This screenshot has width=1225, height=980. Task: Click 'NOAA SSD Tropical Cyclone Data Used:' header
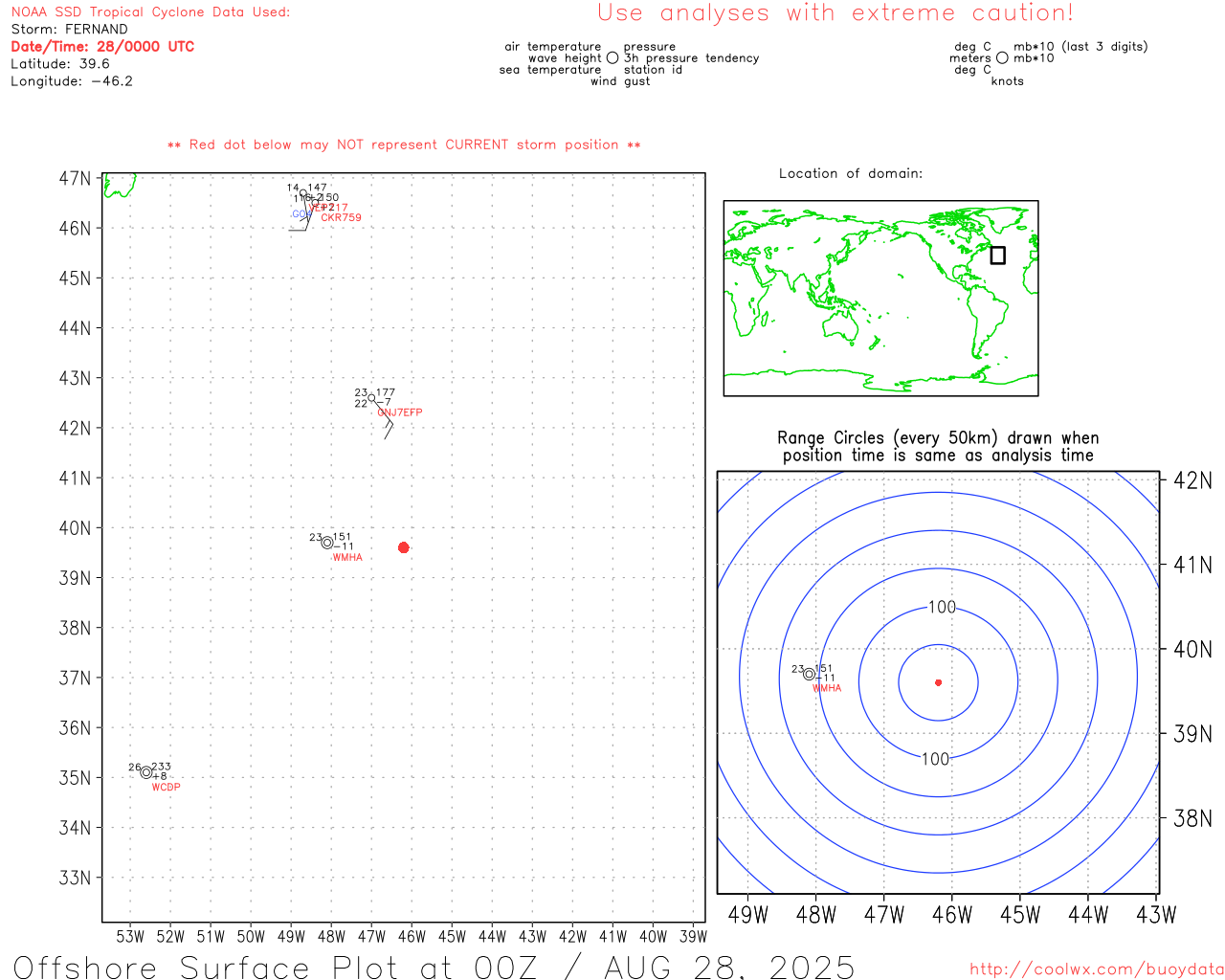pyautogui.click(x=150, y=12)
